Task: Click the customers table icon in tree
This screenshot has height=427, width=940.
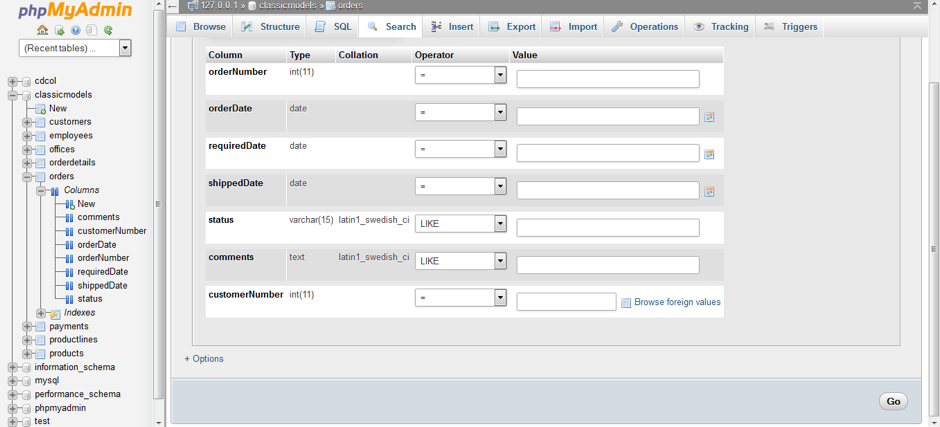Action: pyautogui.click(x=41, y=122)
